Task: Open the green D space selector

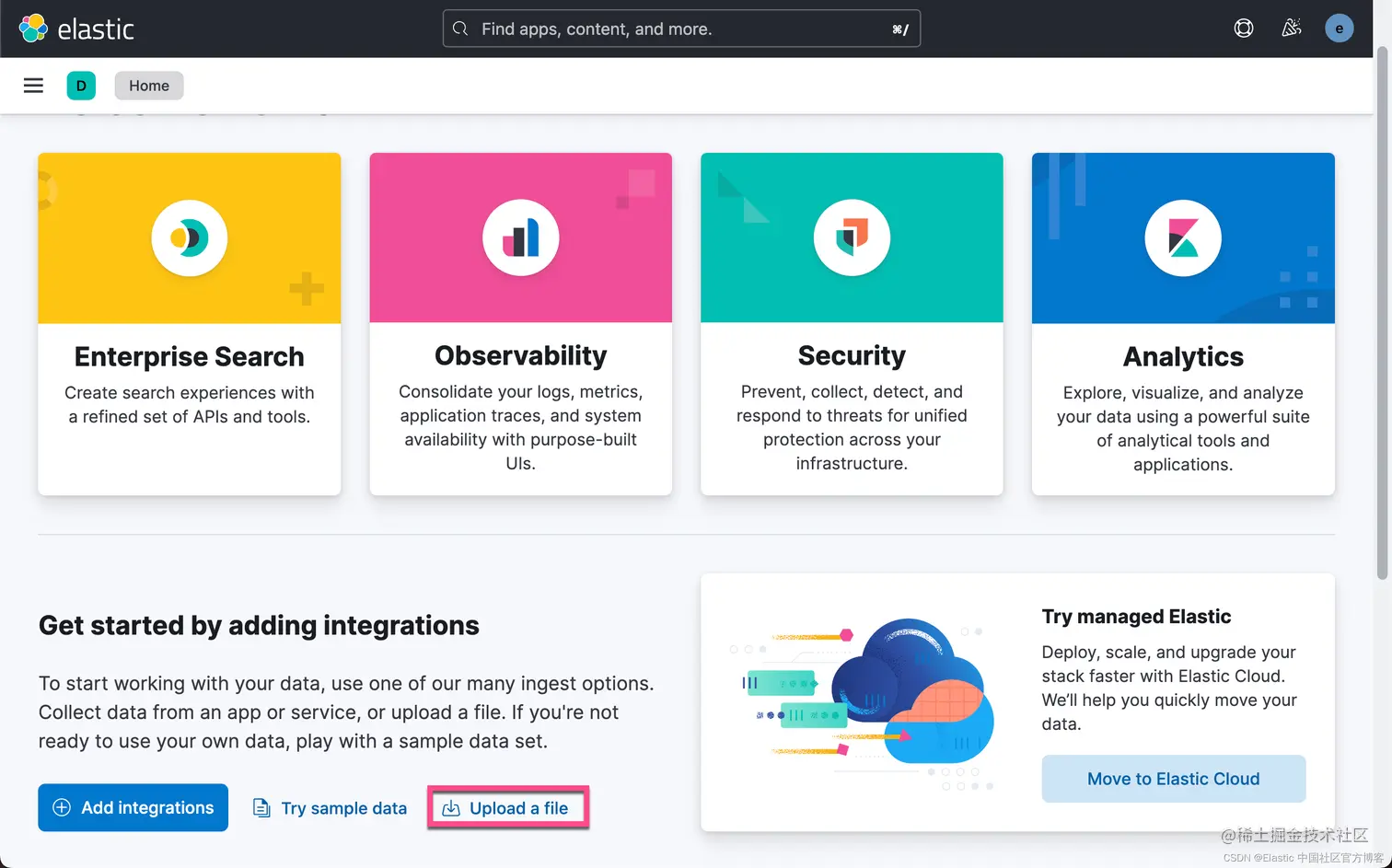Action: pyautogui.click(x=81, y=86)
